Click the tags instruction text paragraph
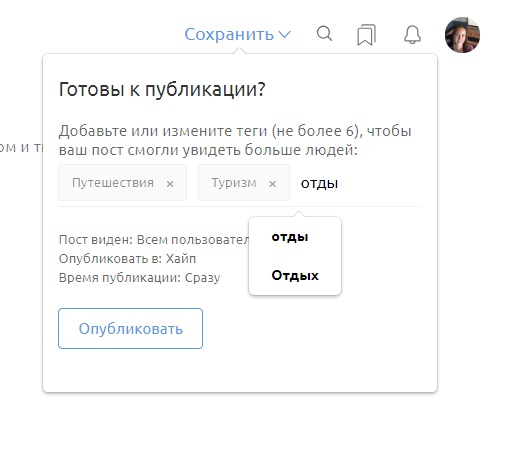 pos(235,140)
